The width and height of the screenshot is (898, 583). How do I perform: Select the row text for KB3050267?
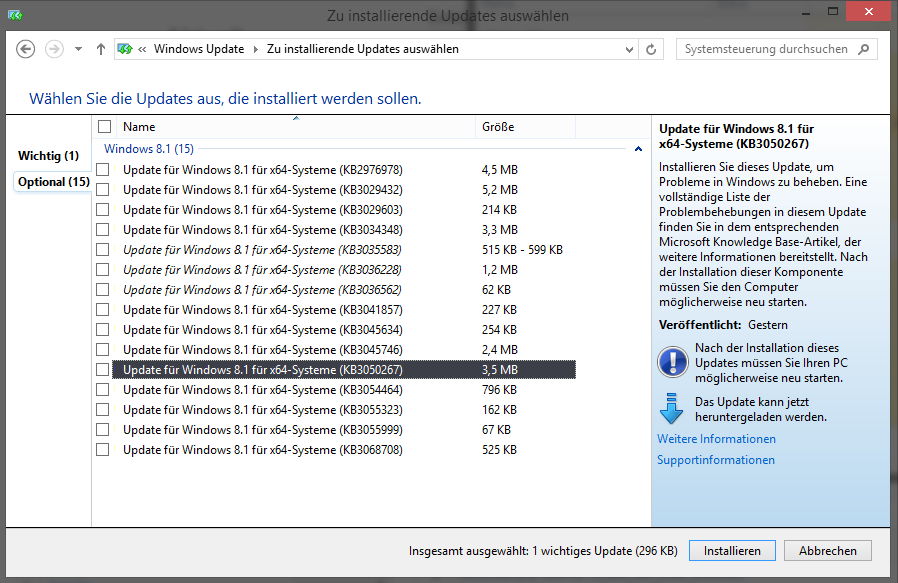coord(263,370)
